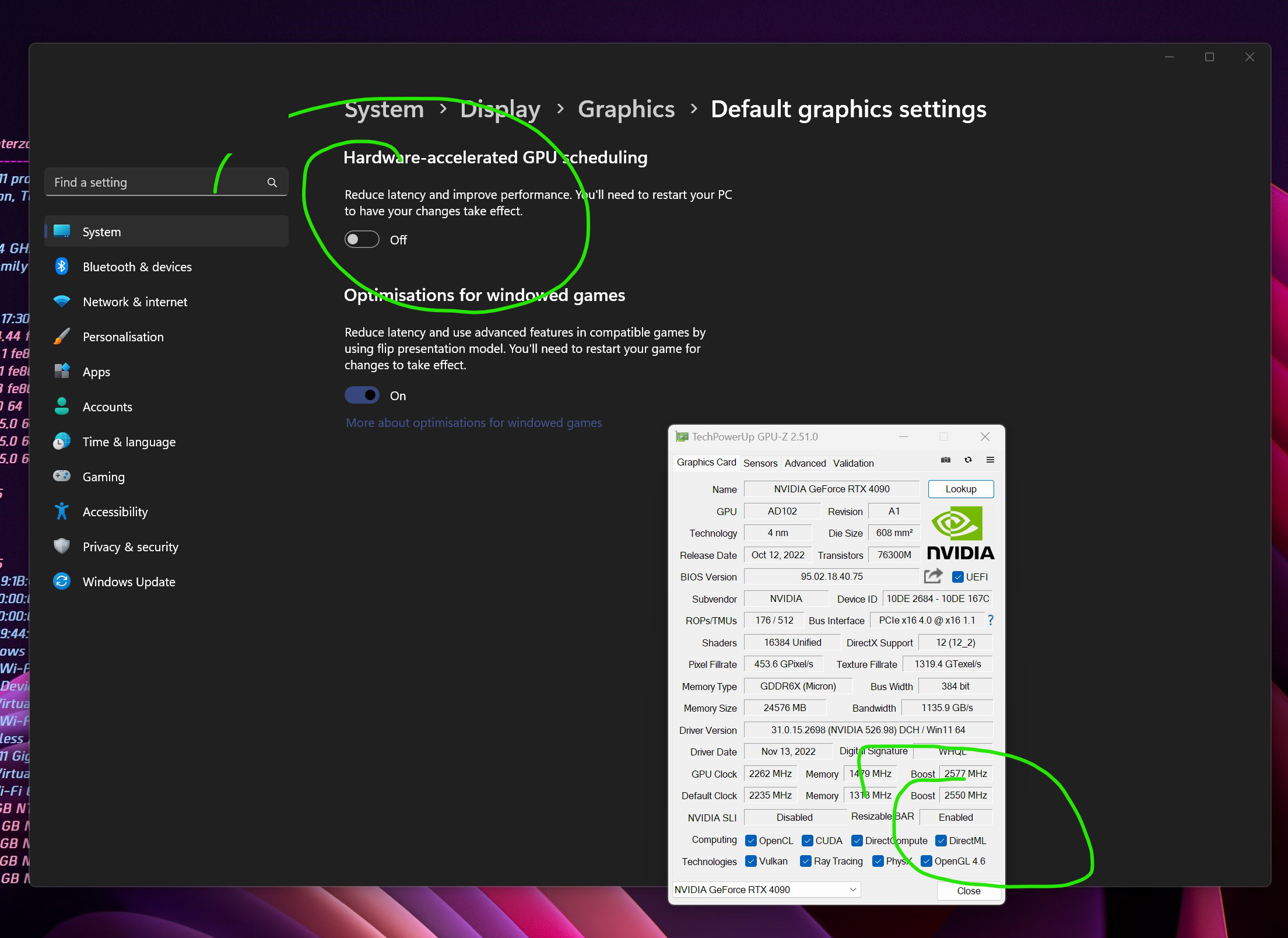Open Accessibility settings icon
The width and height of the screenshot is (1288, 938).
point(61,512)
